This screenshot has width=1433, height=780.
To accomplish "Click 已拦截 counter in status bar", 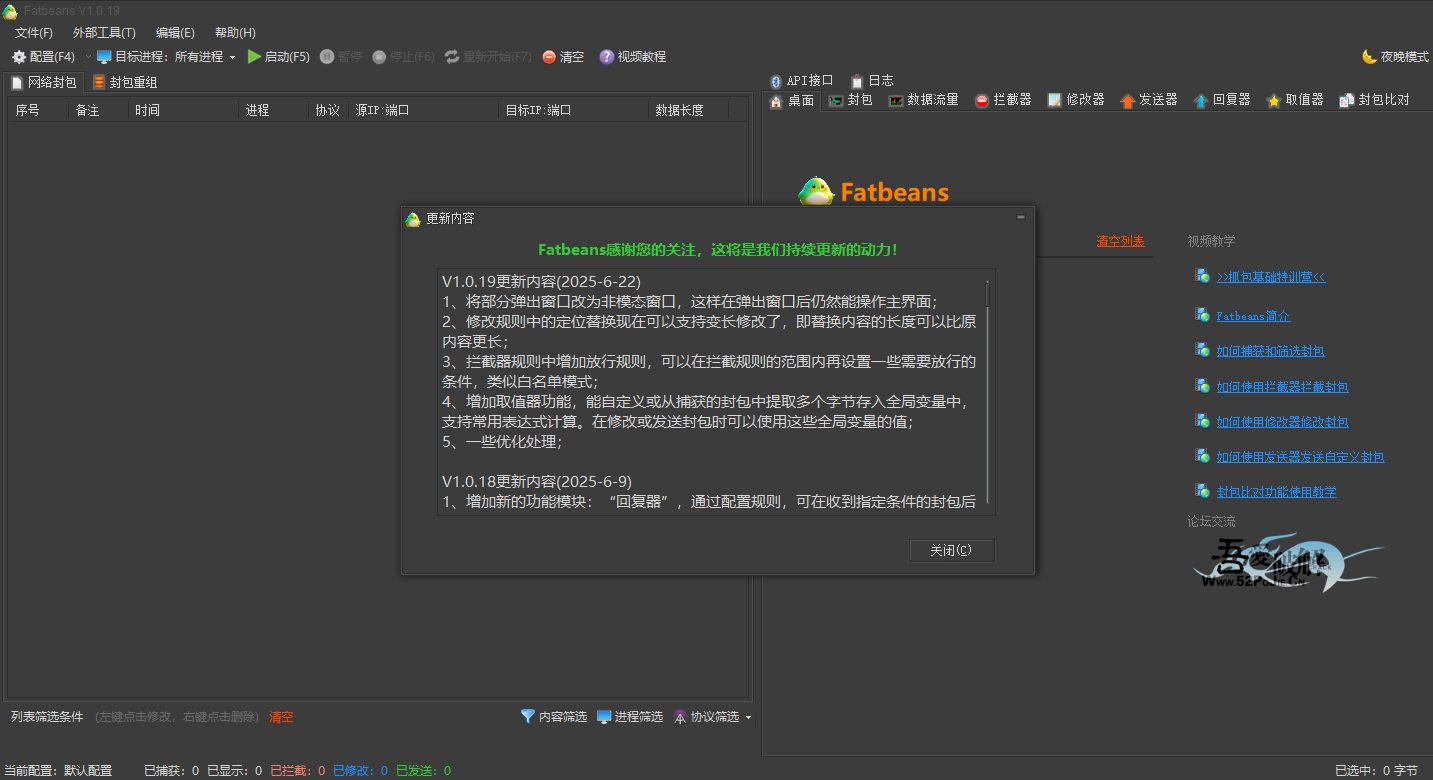I will (x=297, y=771).
